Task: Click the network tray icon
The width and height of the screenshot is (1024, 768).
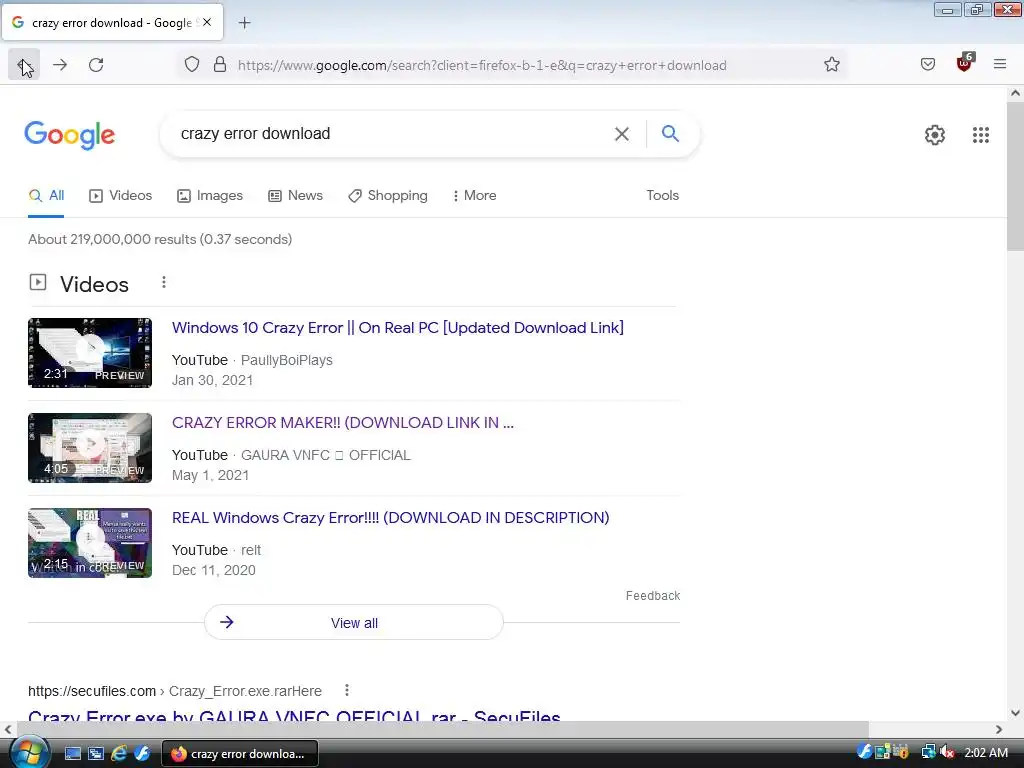Action: tap(927, 753)
